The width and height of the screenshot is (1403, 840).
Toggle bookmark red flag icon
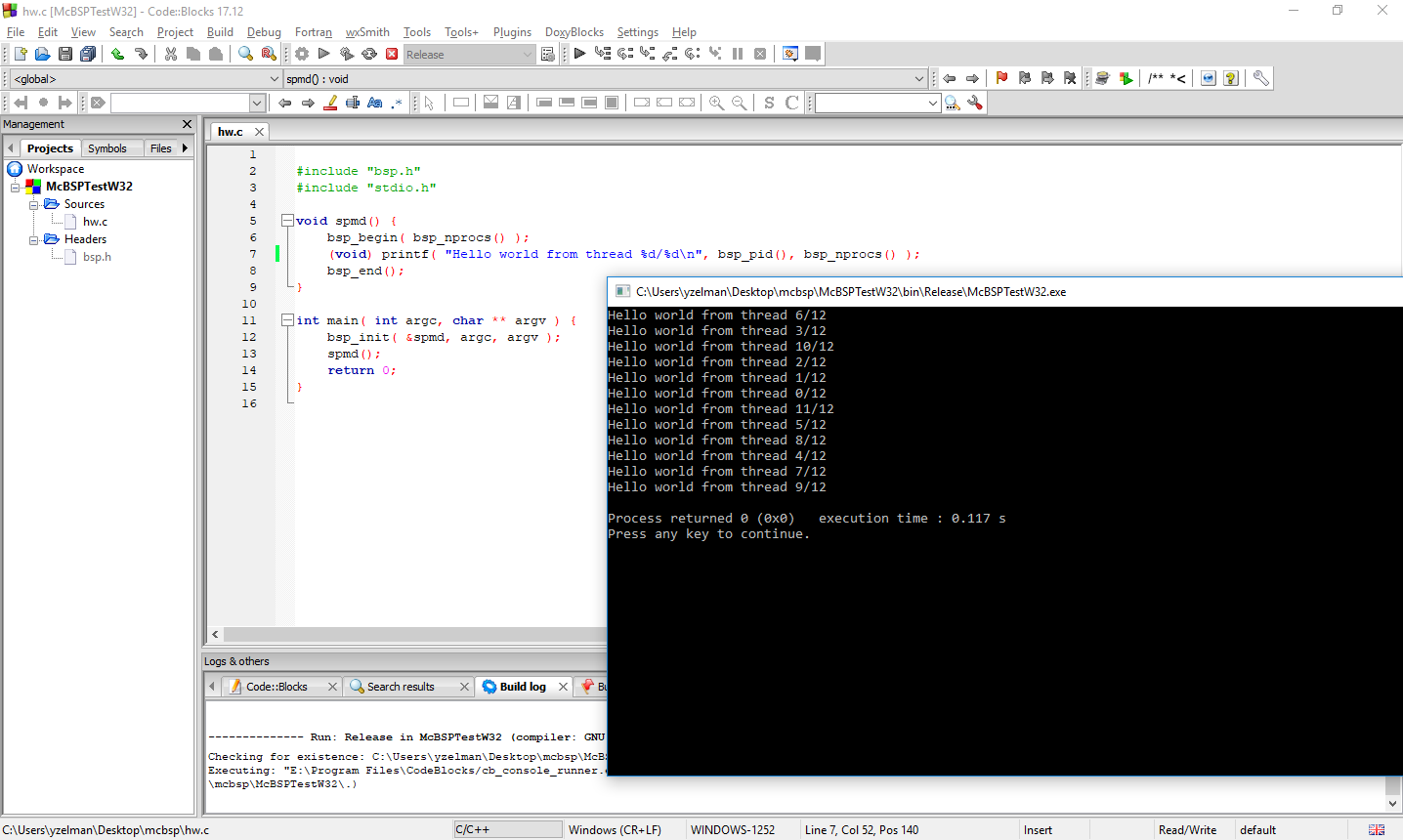coord(1001,78)
